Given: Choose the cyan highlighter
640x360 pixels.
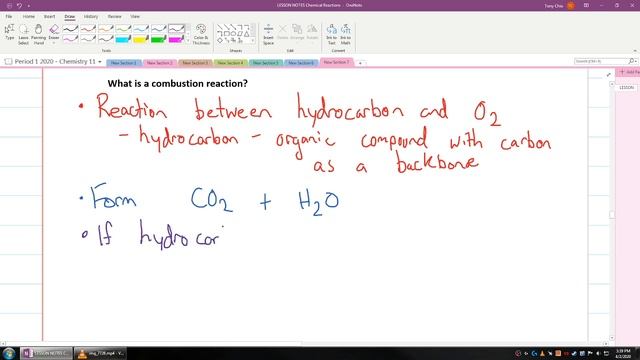Looking at the screenshot, I should [123, 39].
